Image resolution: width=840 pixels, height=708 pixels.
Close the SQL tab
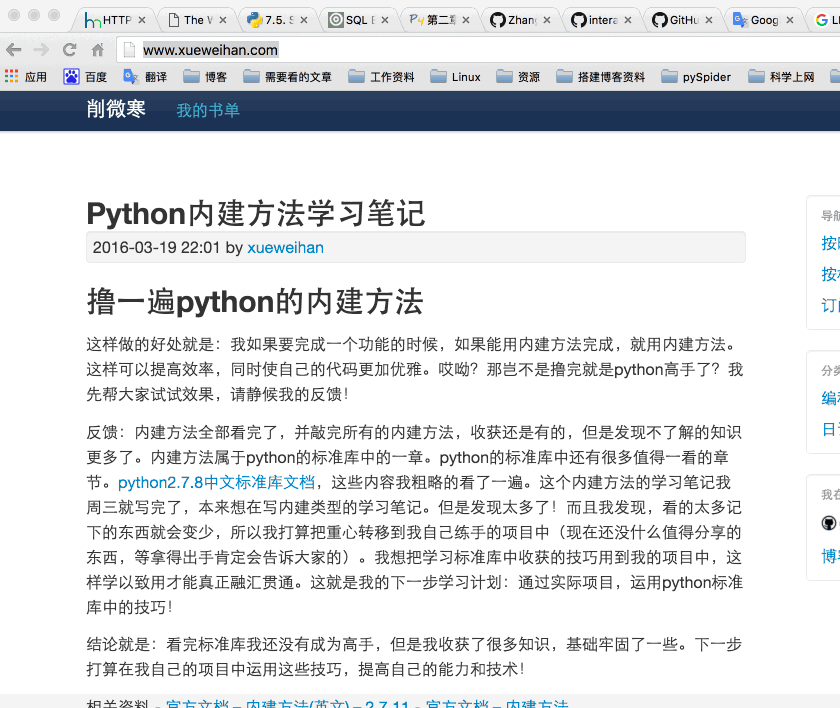click(x=385, y=20)
